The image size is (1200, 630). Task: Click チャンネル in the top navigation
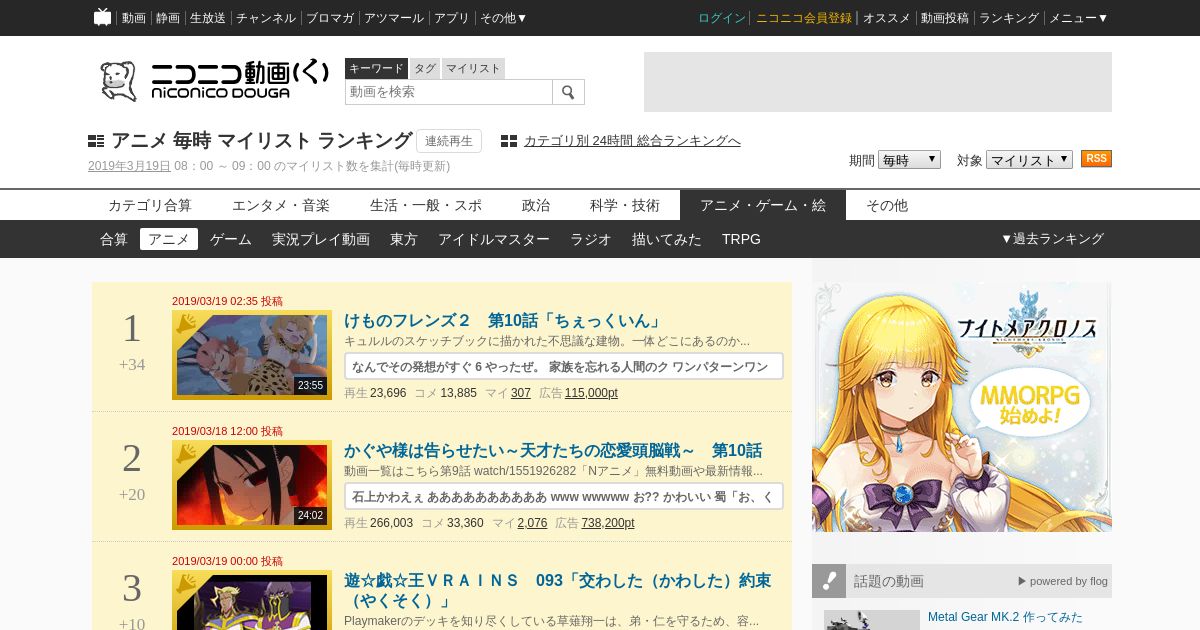click(x=266, y=18)
